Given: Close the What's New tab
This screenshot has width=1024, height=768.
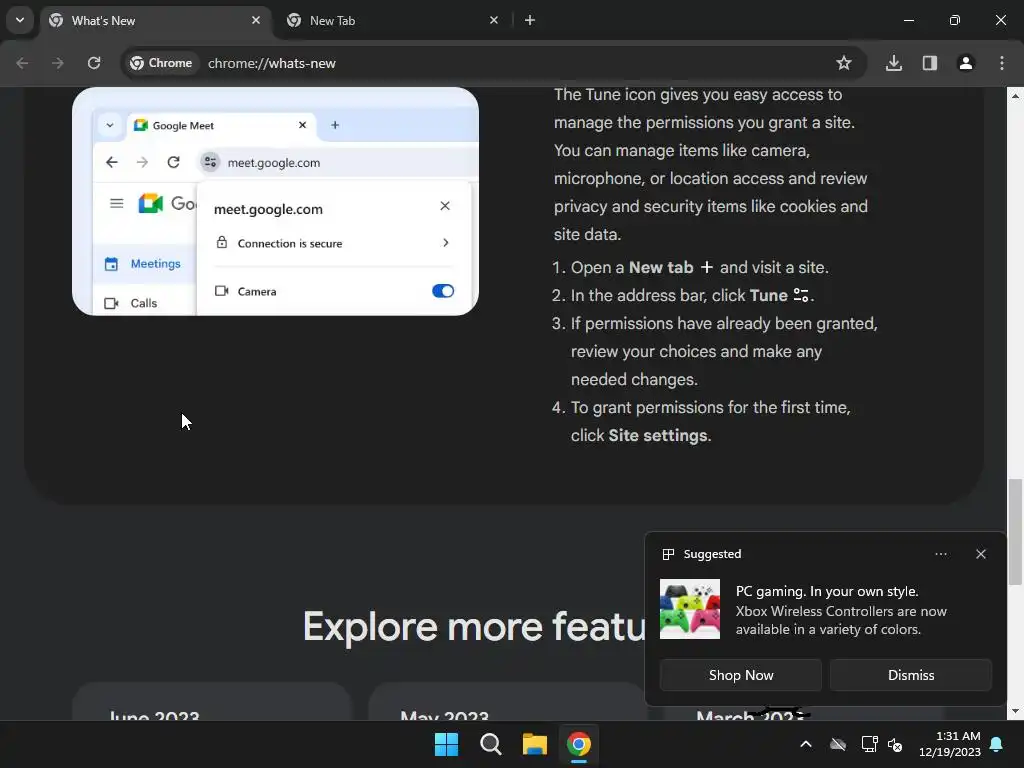Looking at the screenshot, I should 256,20.
